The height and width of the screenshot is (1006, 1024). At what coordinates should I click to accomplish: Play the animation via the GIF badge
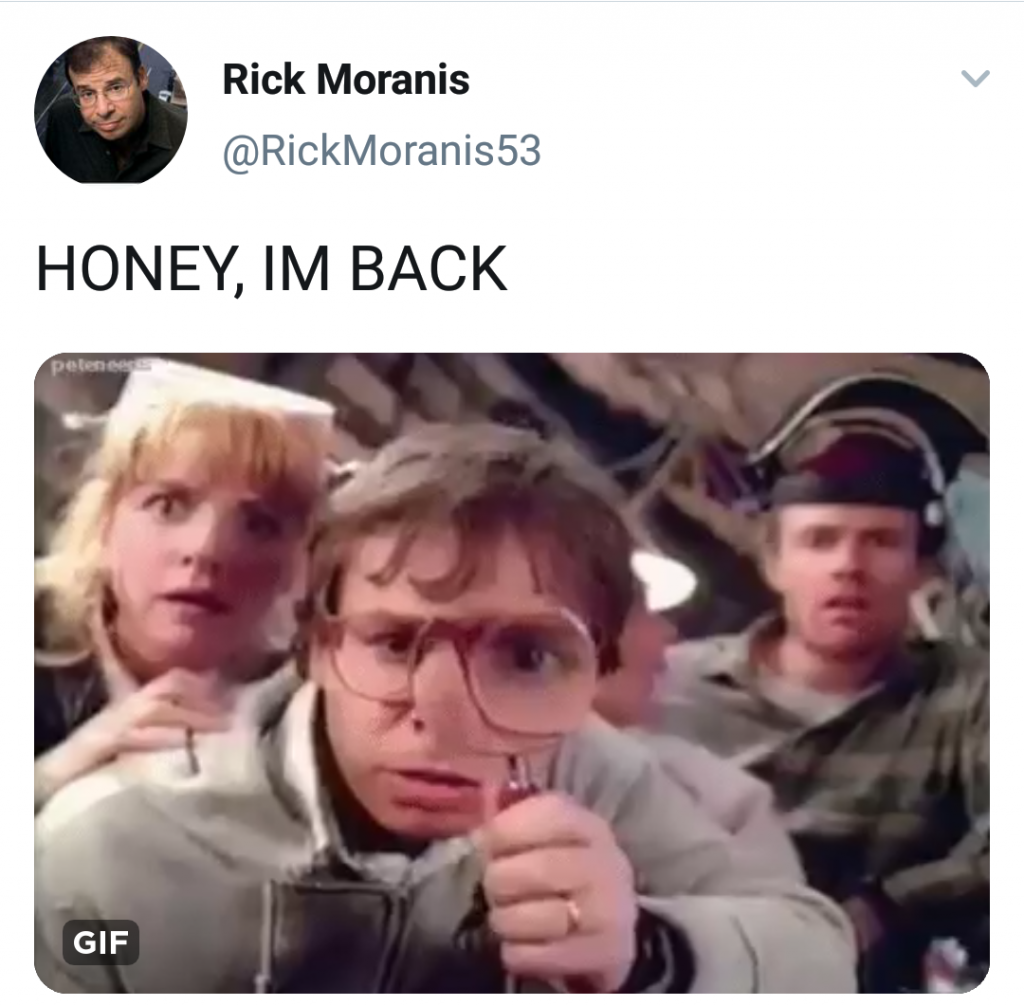tap(101, 942)
